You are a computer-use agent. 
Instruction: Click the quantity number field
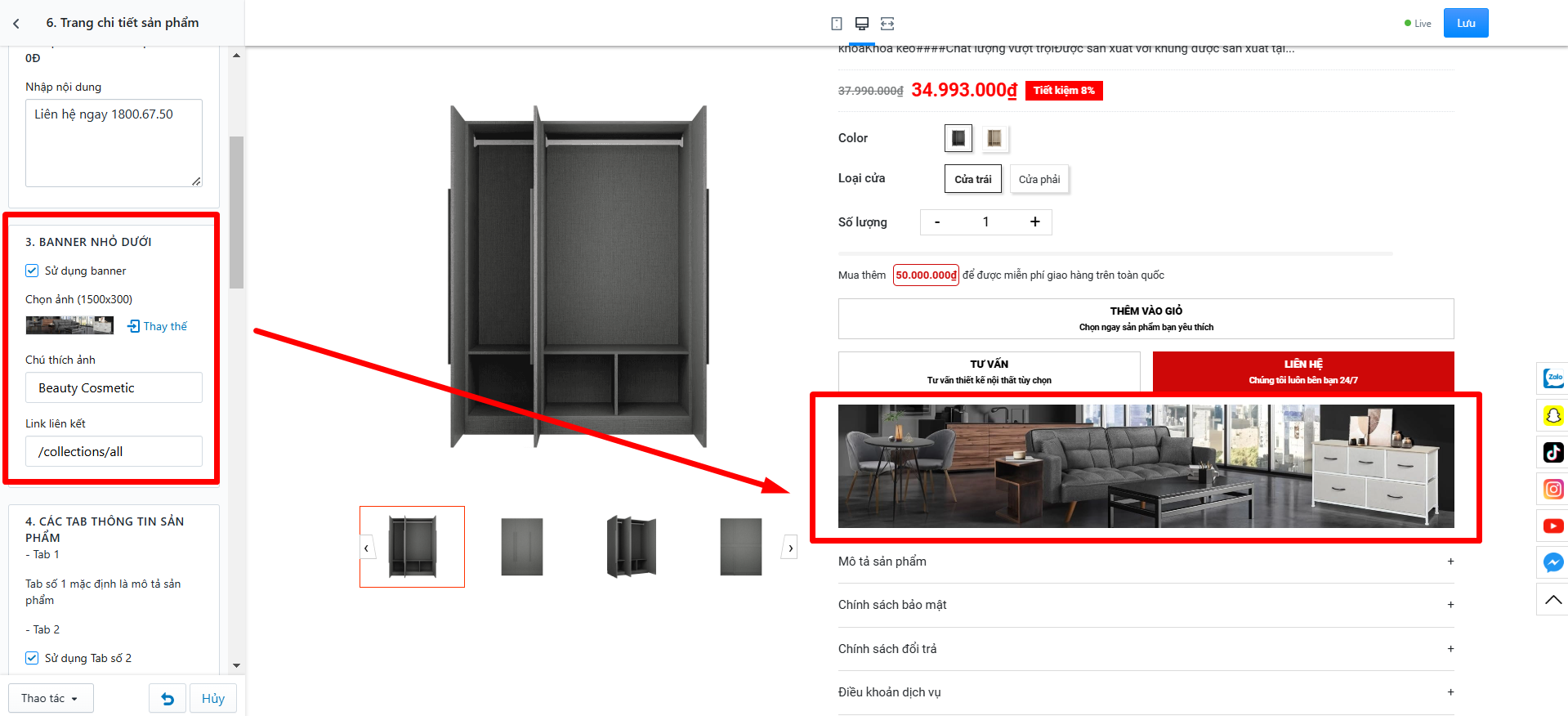point(986,222)
